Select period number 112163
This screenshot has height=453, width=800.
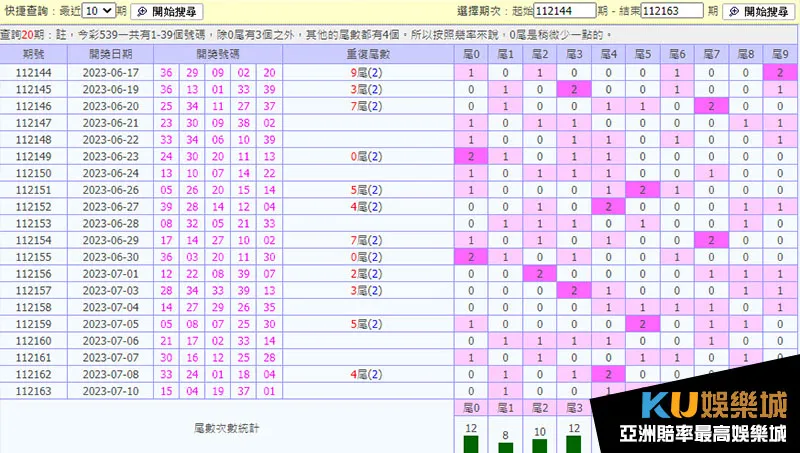34,391
